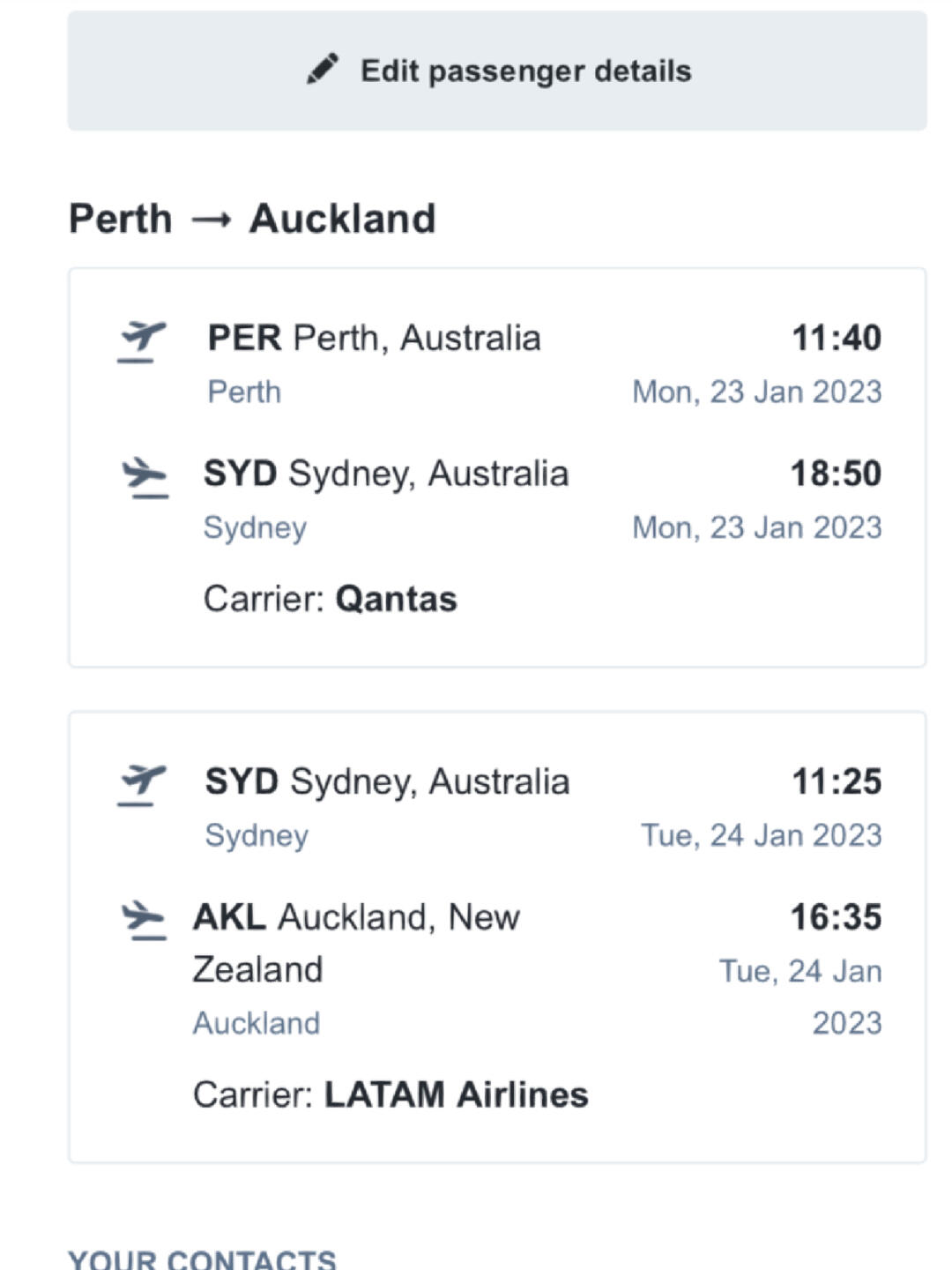
Task: Select the Tue, 24 Jan 2023 Sydney departure date
Action: tap(761, 835)
